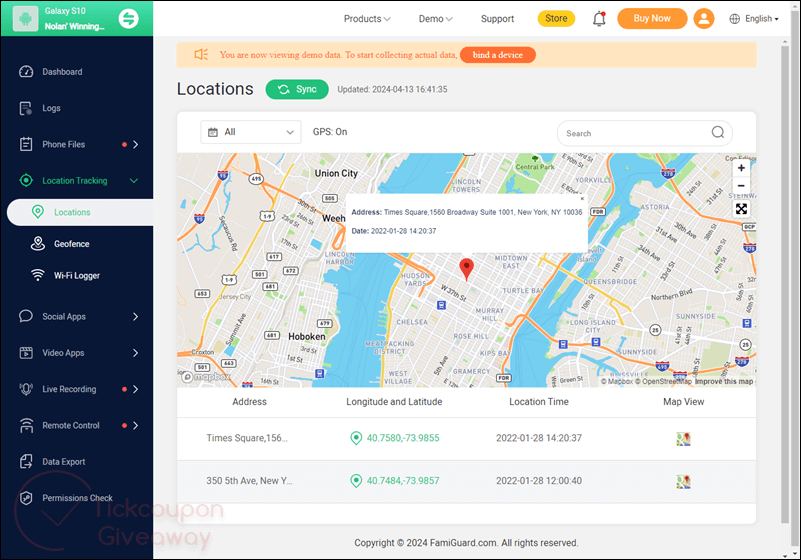Click location time 2022-01-28 12:00:40

(539, 481)
